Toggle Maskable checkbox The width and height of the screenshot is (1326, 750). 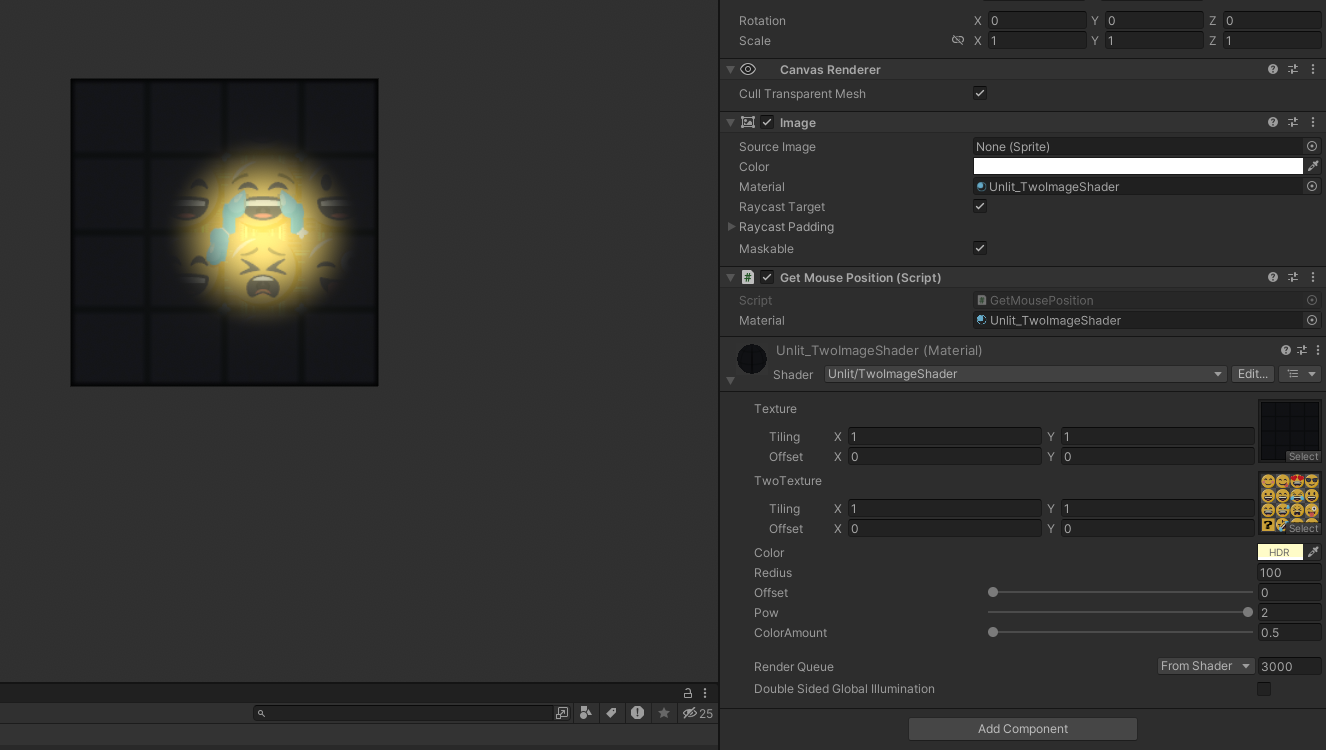[x=980, y=248]
